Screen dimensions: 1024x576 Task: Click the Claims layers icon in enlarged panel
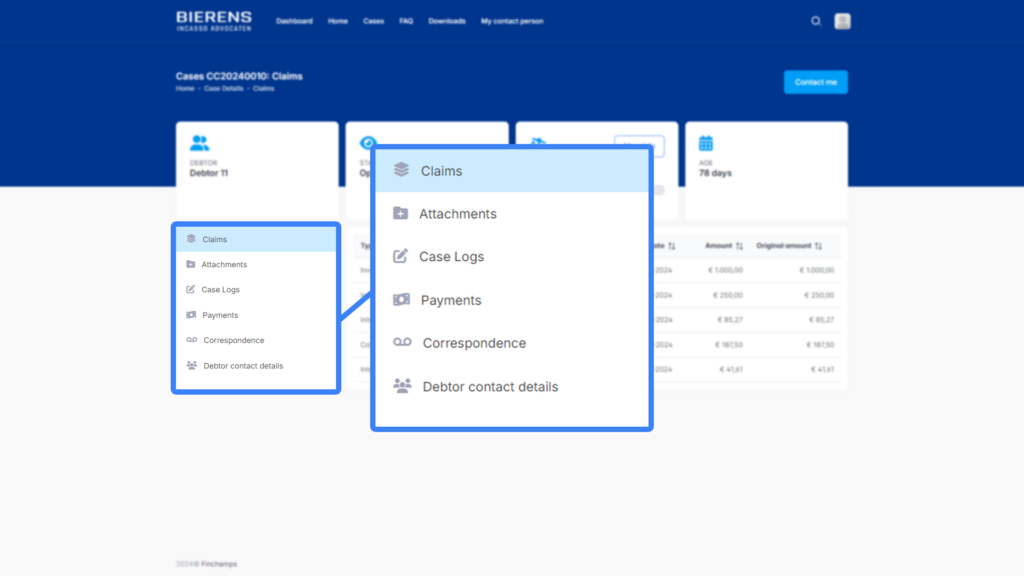coord(401,170)
